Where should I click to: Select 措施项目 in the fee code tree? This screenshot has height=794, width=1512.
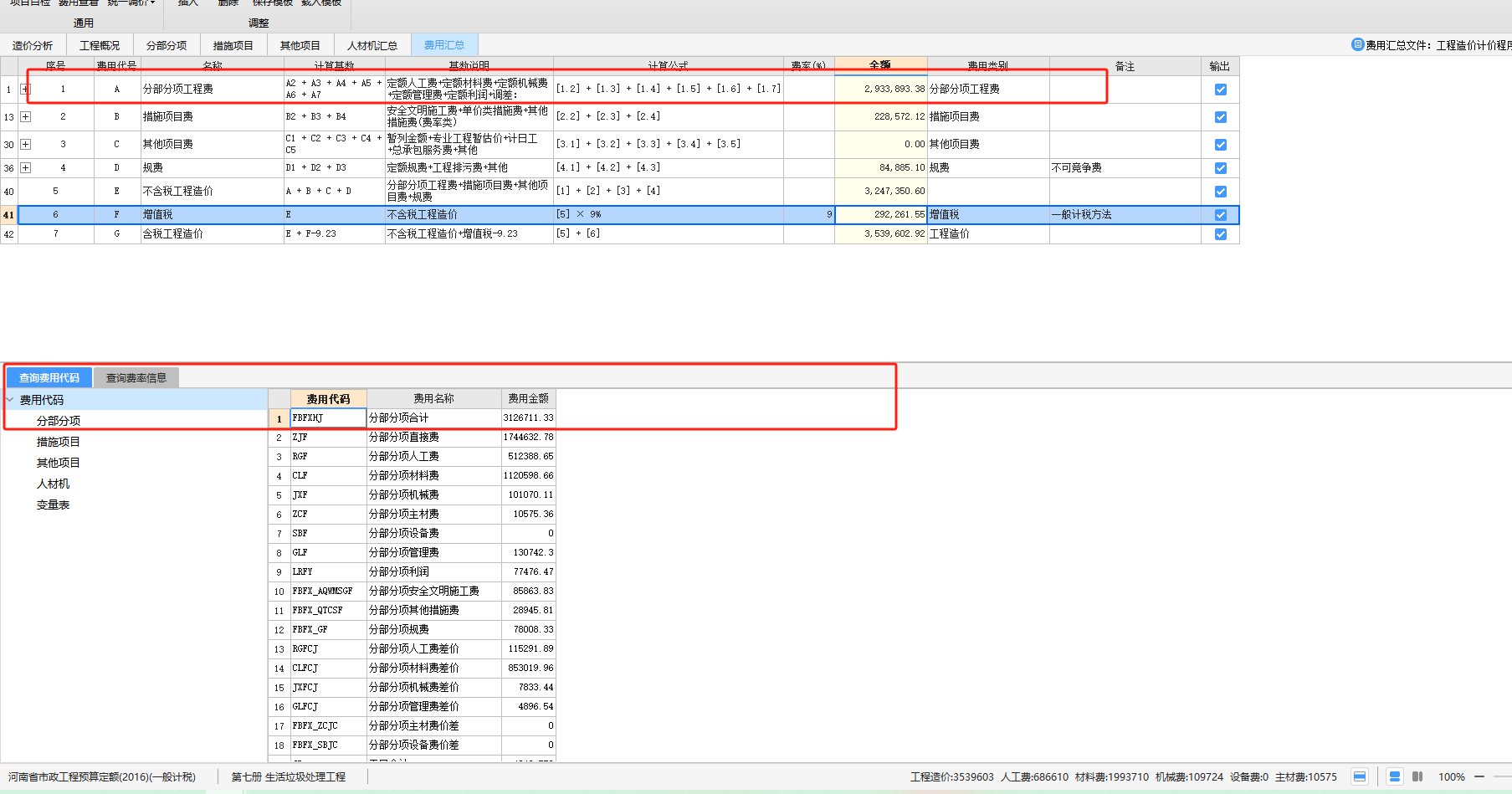coord(59,442)
